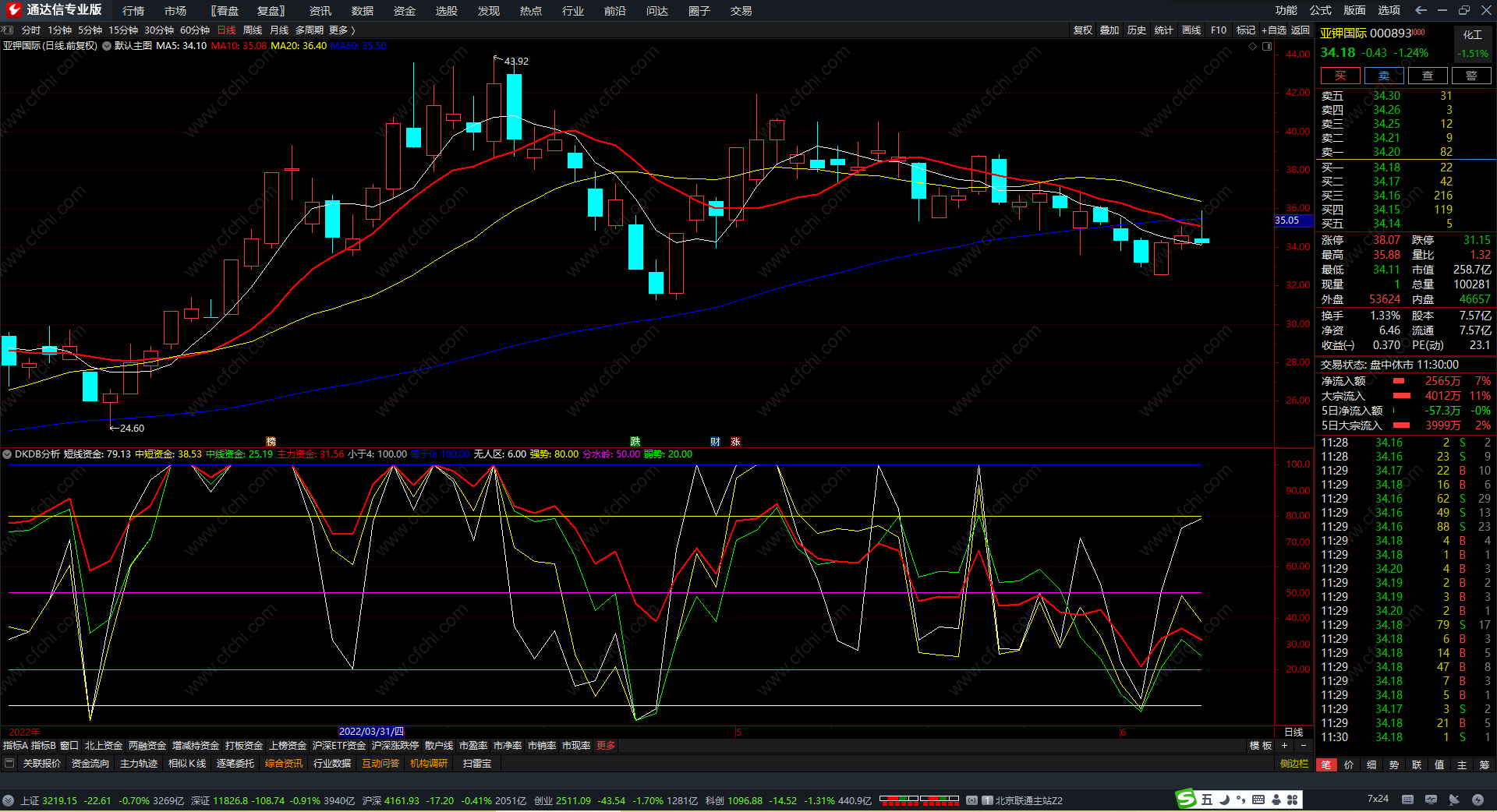Click the minus zoom button beside 模板
Viewport: 1497px width, 812px height.
(x=1303, y=746)
